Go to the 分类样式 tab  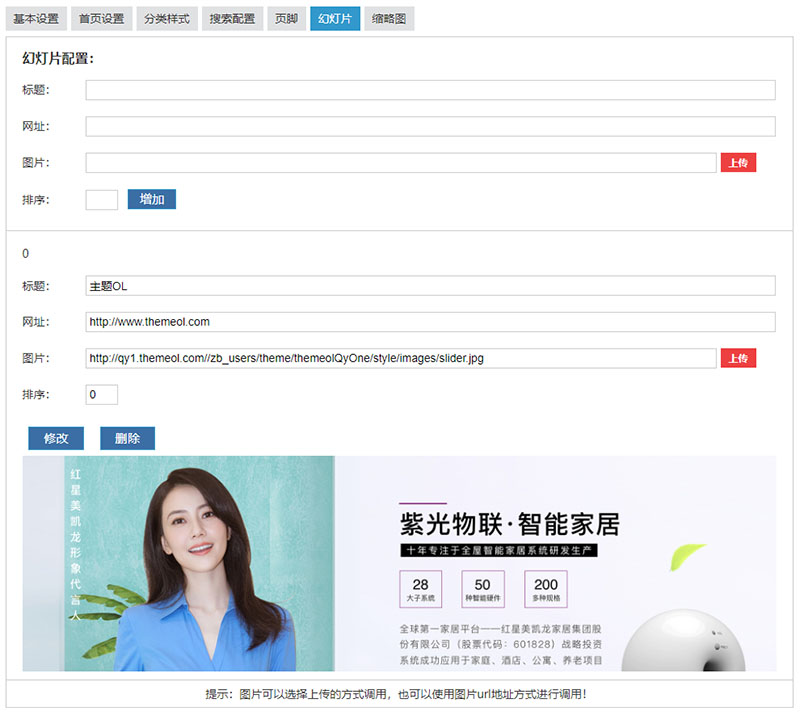click(166, 19)
